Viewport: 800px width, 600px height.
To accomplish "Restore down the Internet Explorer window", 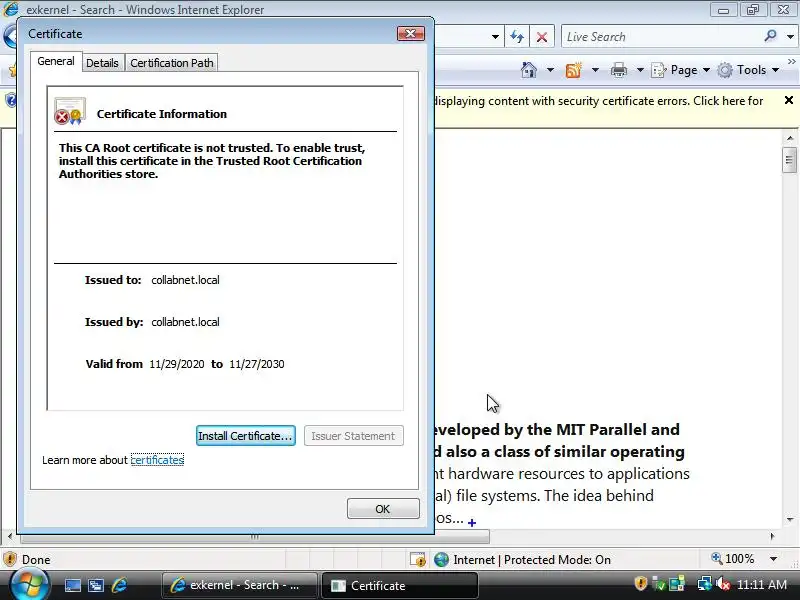I will coord(753,10).
